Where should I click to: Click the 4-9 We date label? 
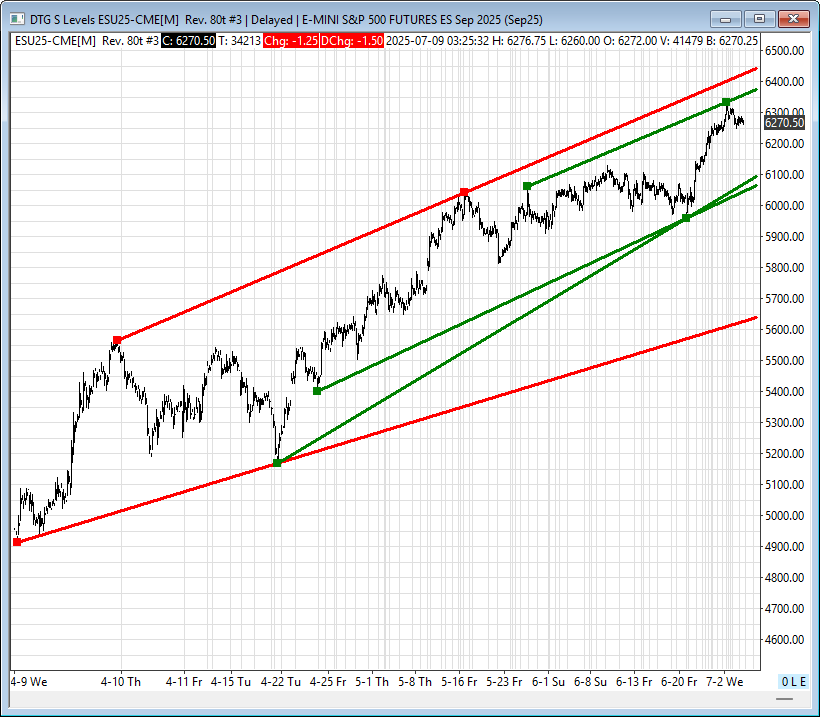(x=29, y=682)
